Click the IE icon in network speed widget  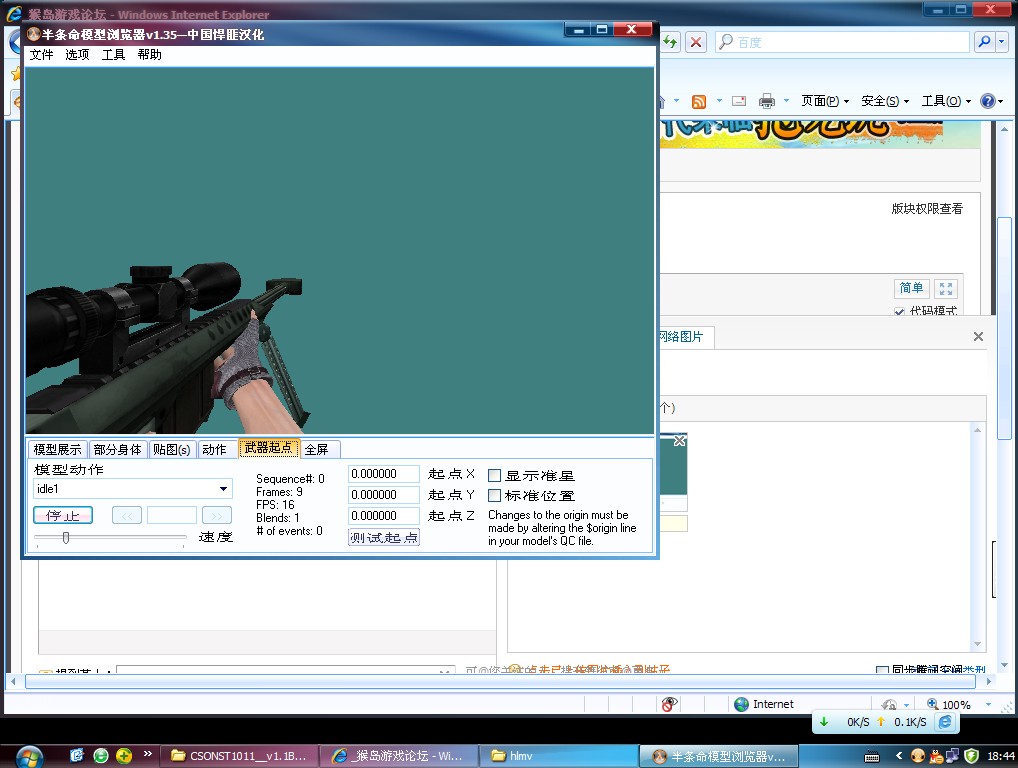946,722
